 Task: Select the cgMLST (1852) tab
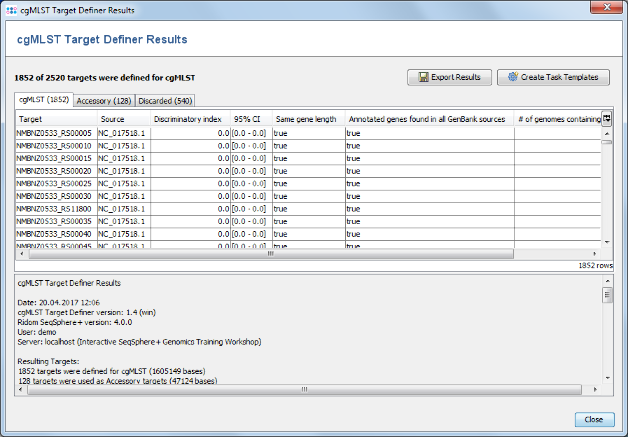pyautogui.click(x=44, y=100)
